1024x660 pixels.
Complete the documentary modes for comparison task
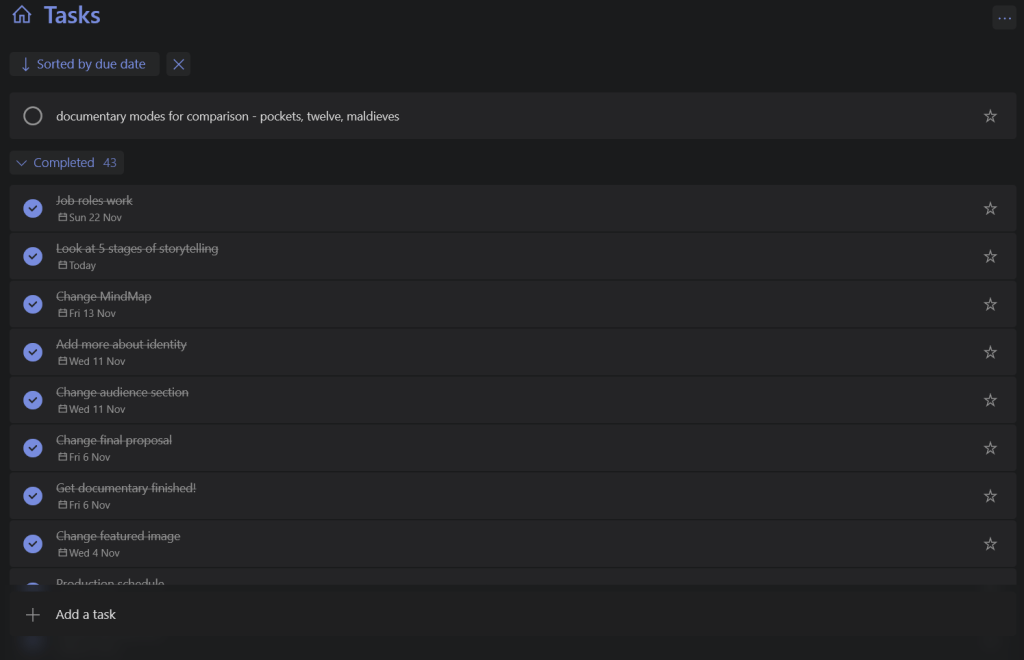33,116
